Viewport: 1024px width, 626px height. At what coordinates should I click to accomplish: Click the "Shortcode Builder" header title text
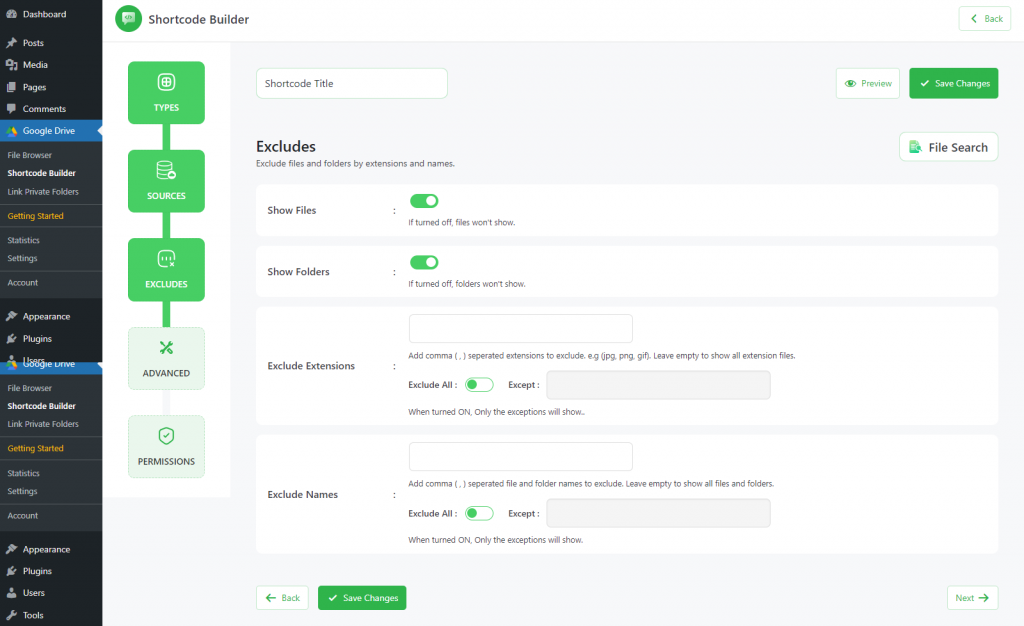(199, 20)
